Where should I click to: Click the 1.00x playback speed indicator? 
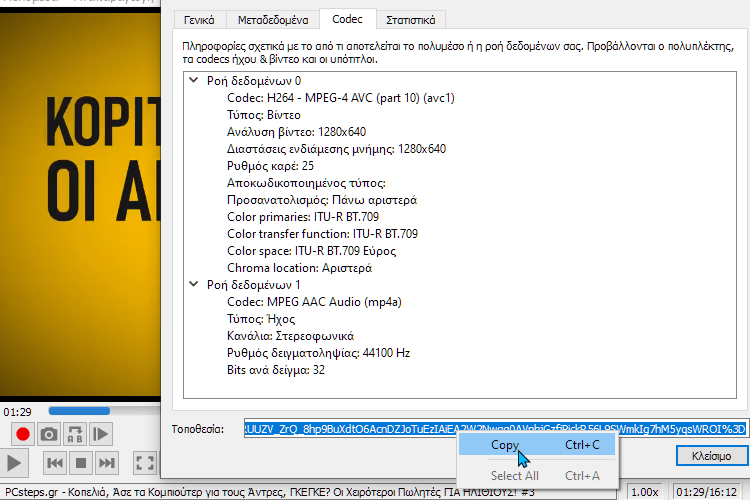click(x=644, y=492)
